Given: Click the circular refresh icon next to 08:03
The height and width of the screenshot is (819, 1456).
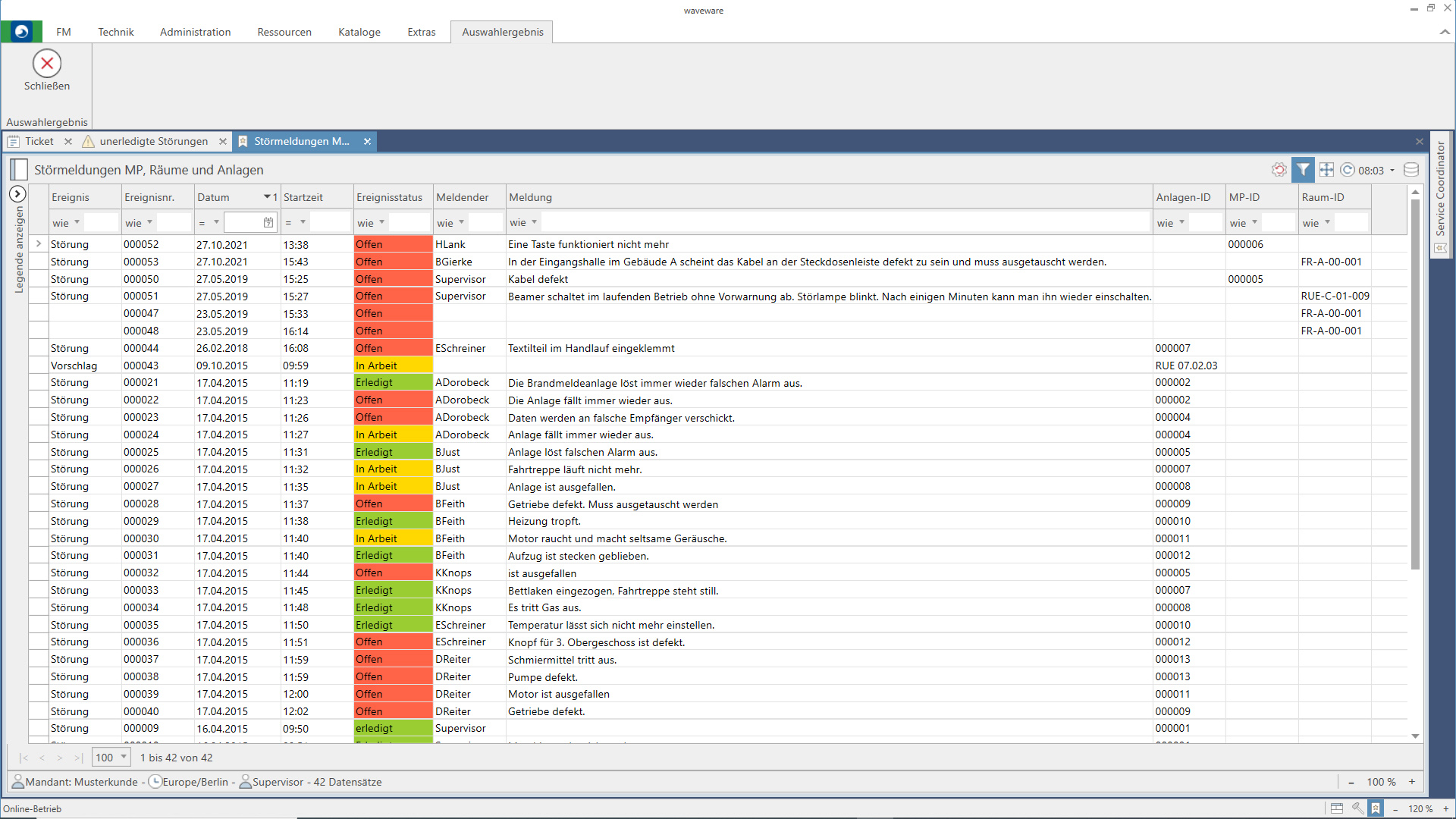Looking at the screenshot, I should [x=1348, y=170].
